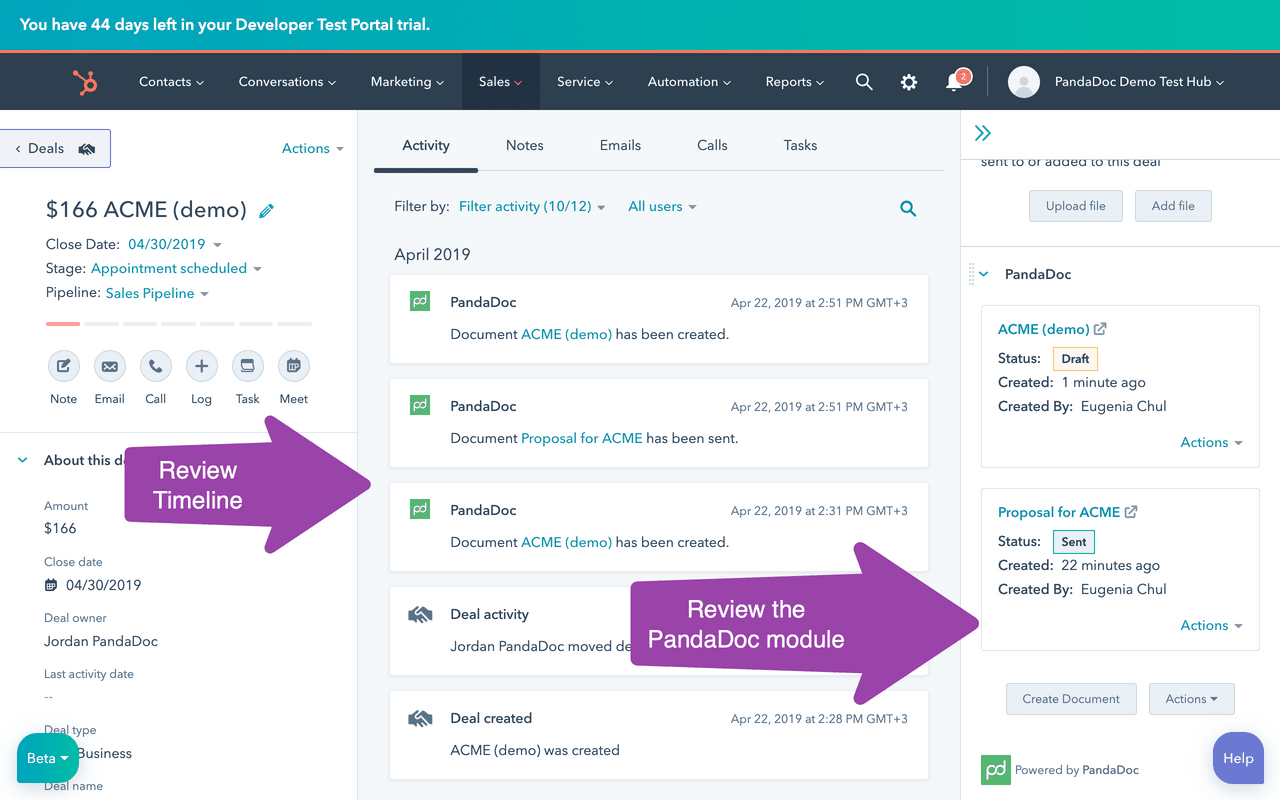Click the PandaDoc logo beside Powered by
The width and height of the screenshot is (1280, 800).
pyautogui.click(x=996, y=770)
